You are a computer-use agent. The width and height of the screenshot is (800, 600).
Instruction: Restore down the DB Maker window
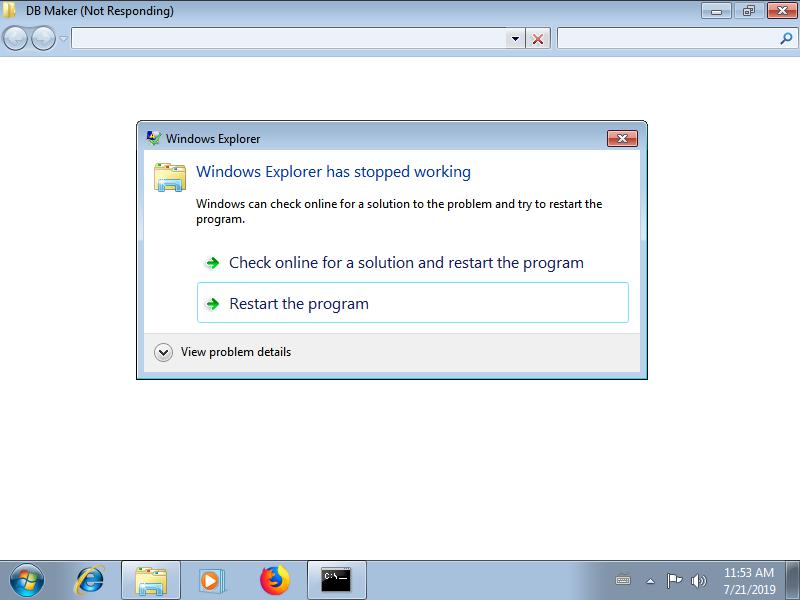click(749, 11)
